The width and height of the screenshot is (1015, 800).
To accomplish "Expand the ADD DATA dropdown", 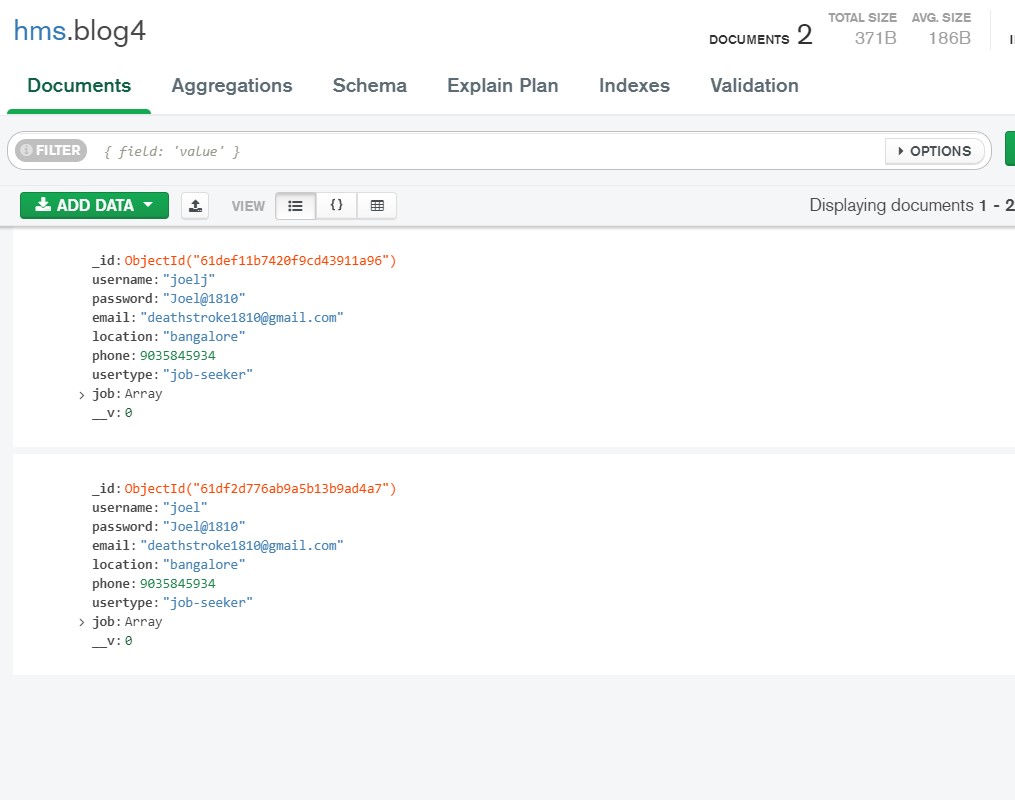I will (x=148, y=205).
